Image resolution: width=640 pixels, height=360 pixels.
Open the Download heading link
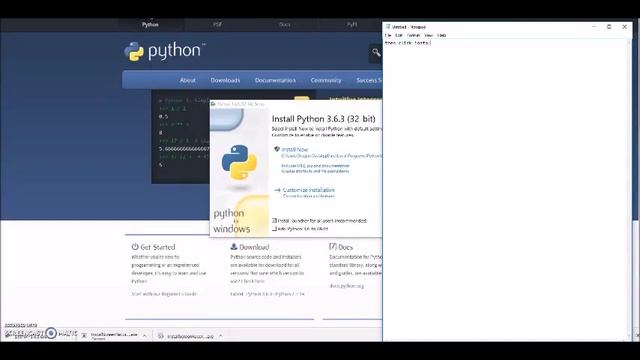click(x=254, y=247)
